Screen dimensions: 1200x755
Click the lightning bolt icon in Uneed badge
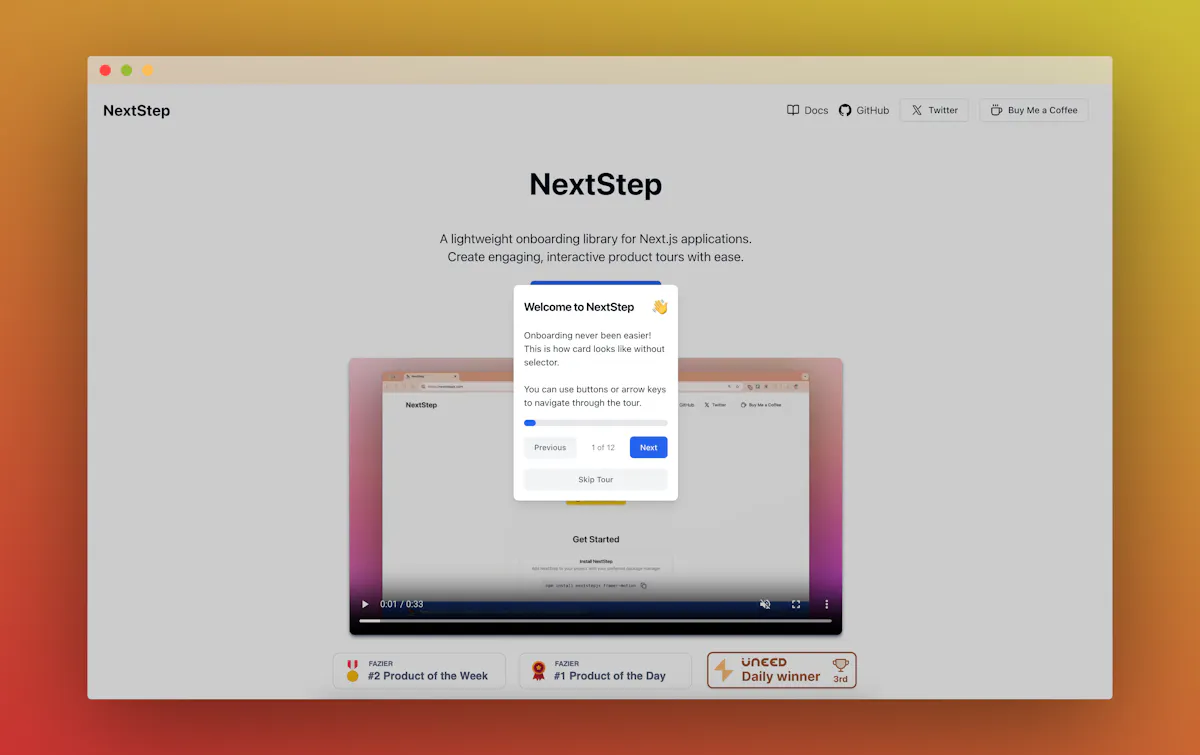[724, 670]
